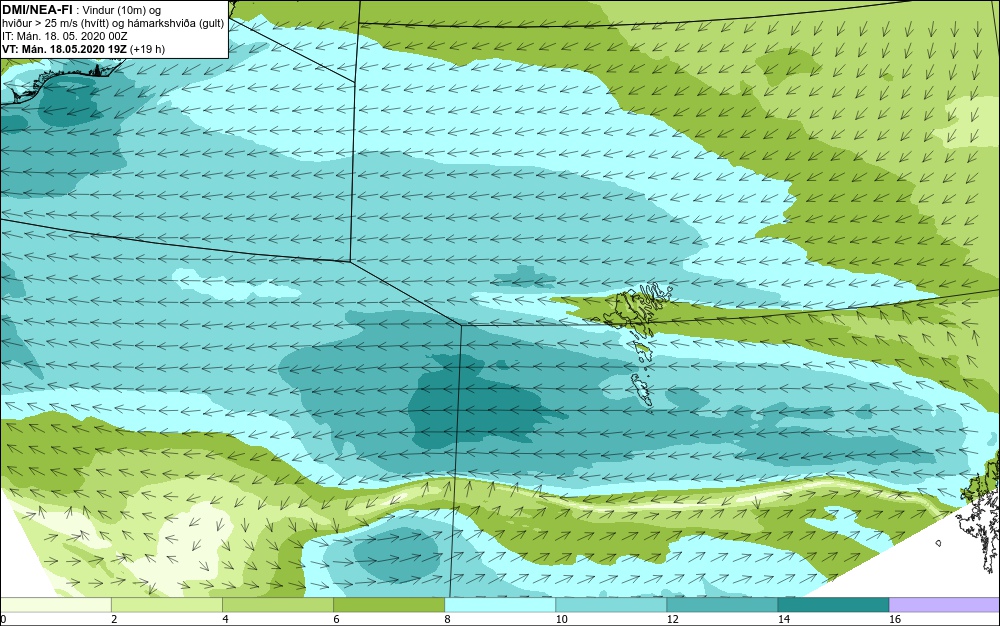Screen dimensions: 1000x626
Task: Click the scale label '16'
Action: 895,619
